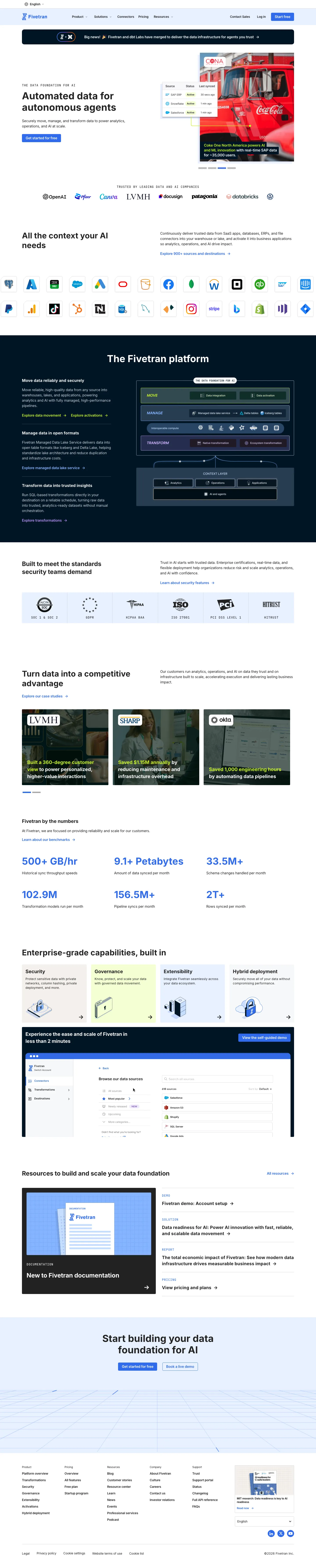The height and width of the screenshot is (1568, 316).
Task: Click the Fivetran logo in the header
Action: 35,17
